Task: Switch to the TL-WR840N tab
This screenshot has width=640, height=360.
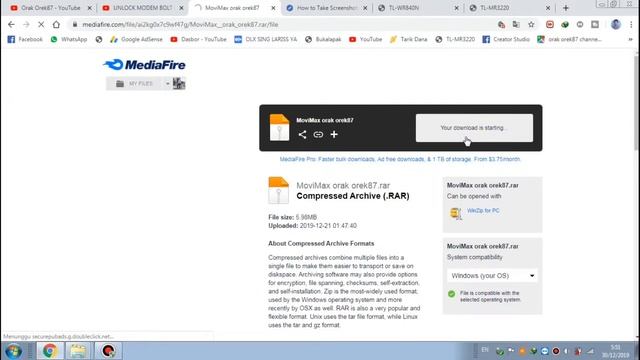Action: (418, 8)
